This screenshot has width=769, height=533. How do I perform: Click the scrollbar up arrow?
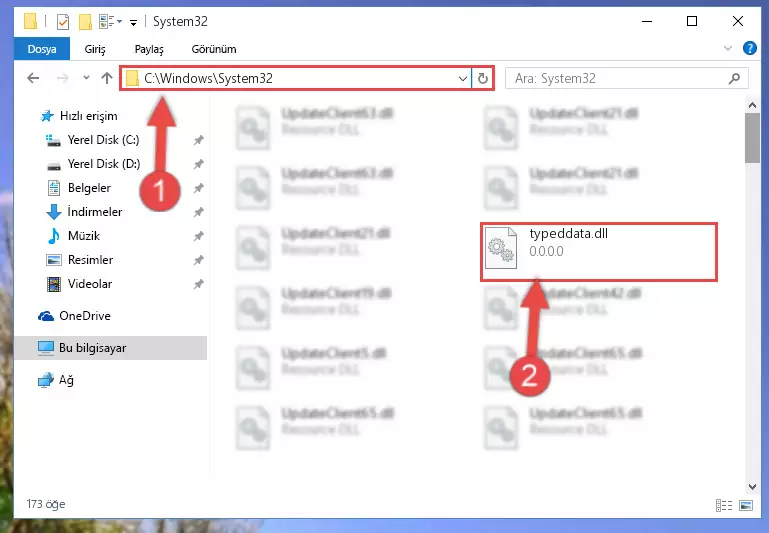752,105
